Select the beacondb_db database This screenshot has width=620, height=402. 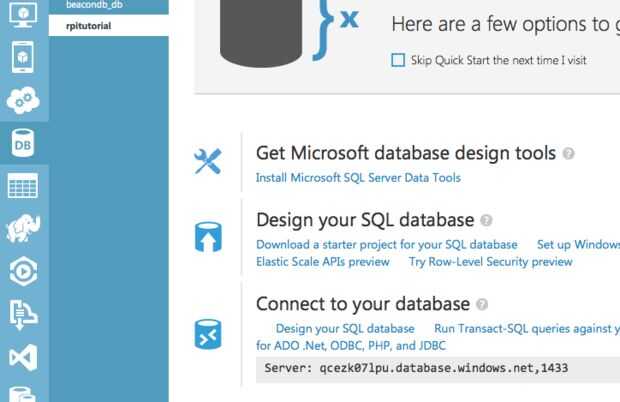94,6
